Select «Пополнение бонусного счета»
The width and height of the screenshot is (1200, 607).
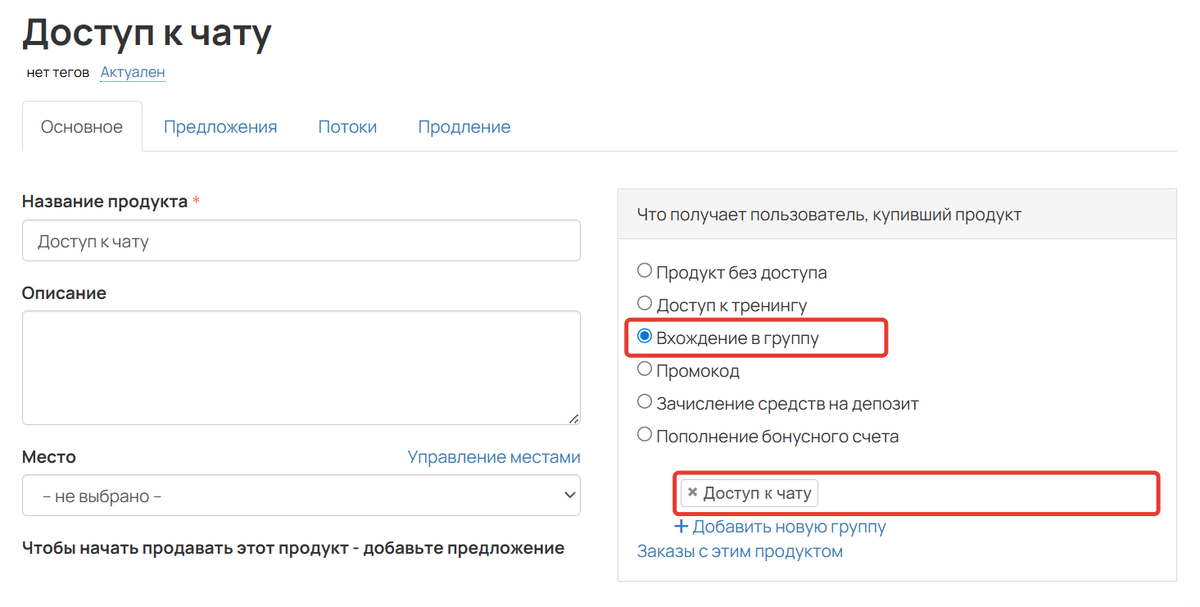click(x=644, y=435)
